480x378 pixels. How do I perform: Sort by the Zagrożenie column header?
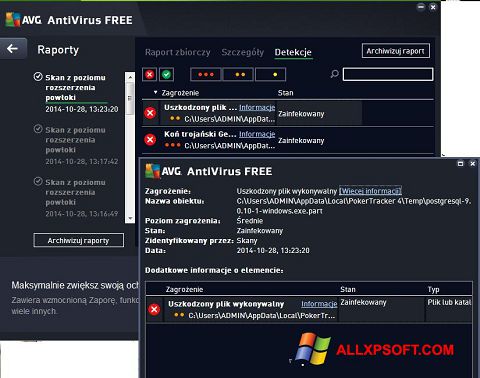point(180,93)
